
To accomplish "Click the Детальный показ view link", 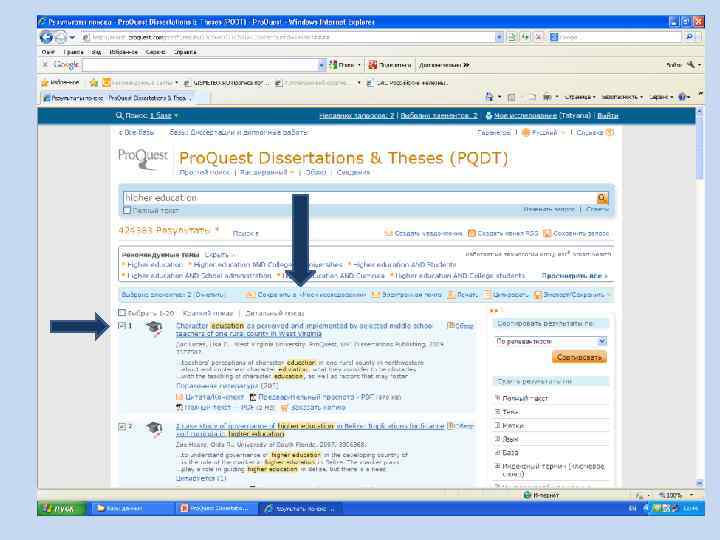I will click(x=275, y=313).
